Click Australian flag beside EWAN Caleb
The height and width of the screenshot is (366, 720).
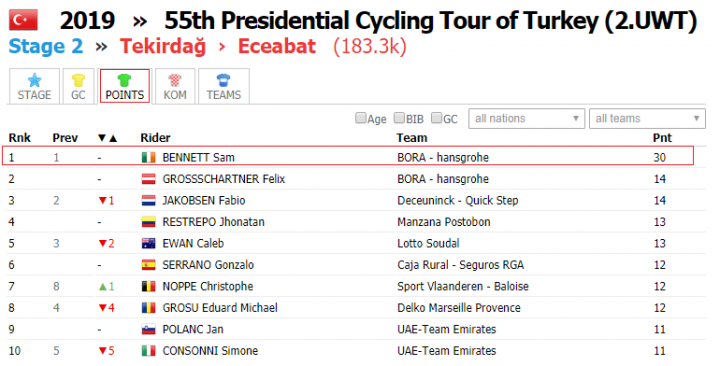pyautogui.click(x=148, y=243)
